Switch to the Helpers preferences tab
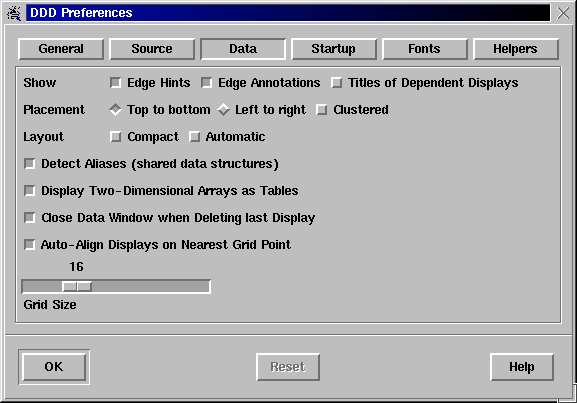The width and height of the screenshot is (577, 403). 516,49
